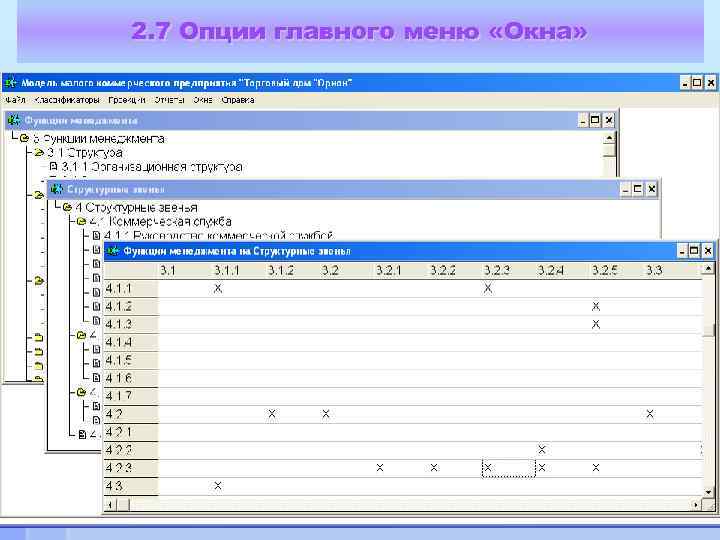The image size is (720, 540).
Task: Click the Структурные звенья window icon
Action: click(x=56, y=189)
